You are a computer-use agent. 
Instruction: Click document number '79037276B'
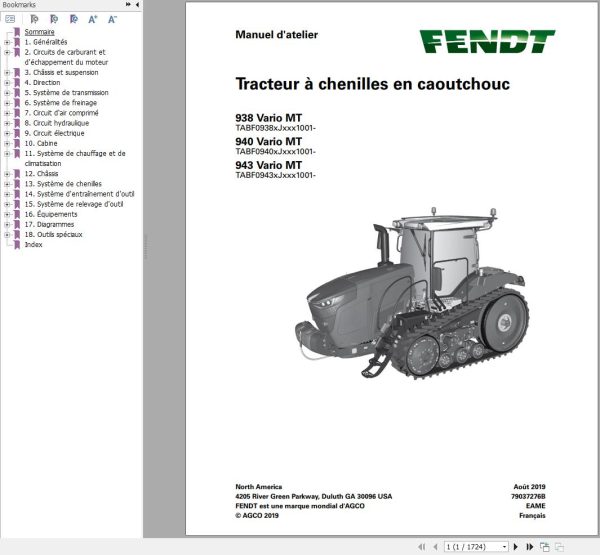pyautogui.click(x=528, y=496)
